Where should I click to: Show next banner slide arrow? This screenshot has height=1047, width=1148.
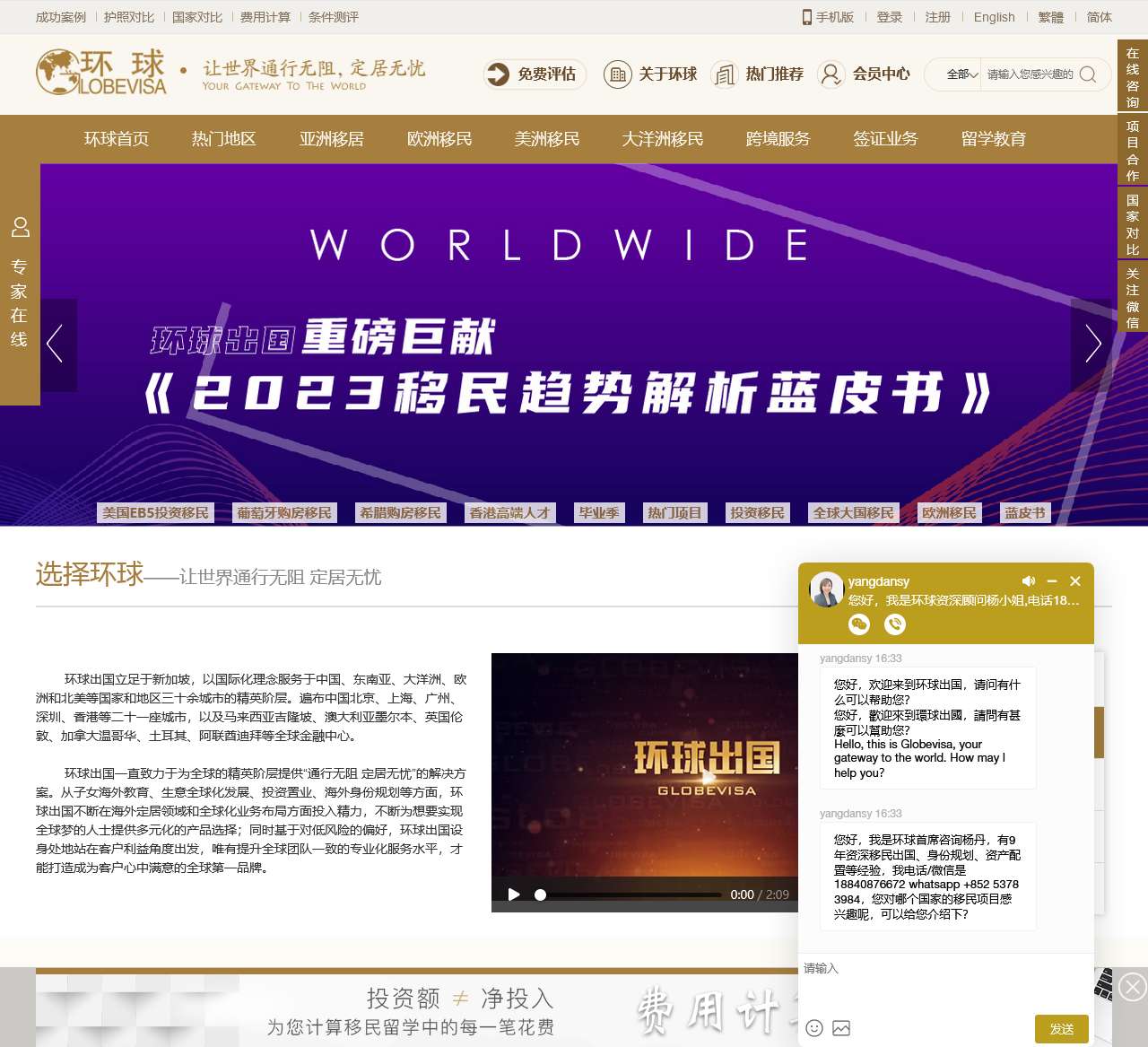1091,345
